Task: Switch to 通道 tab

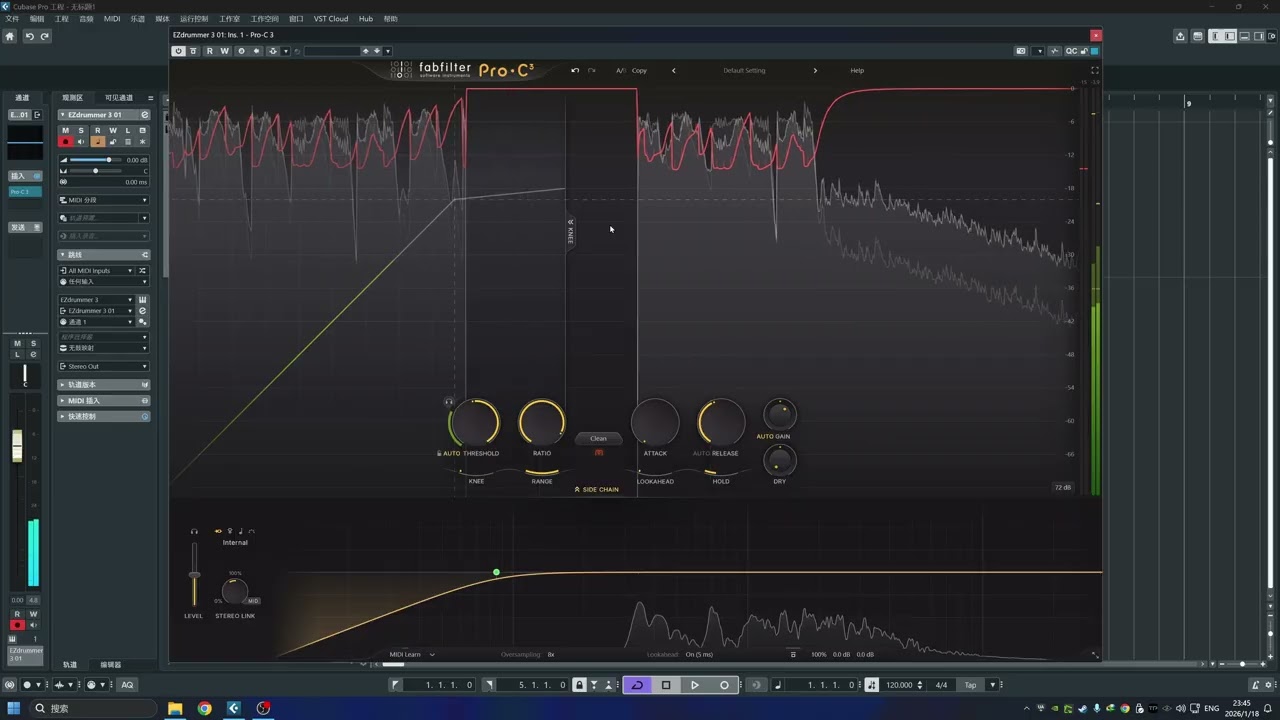Action: [x=22, y=98]
